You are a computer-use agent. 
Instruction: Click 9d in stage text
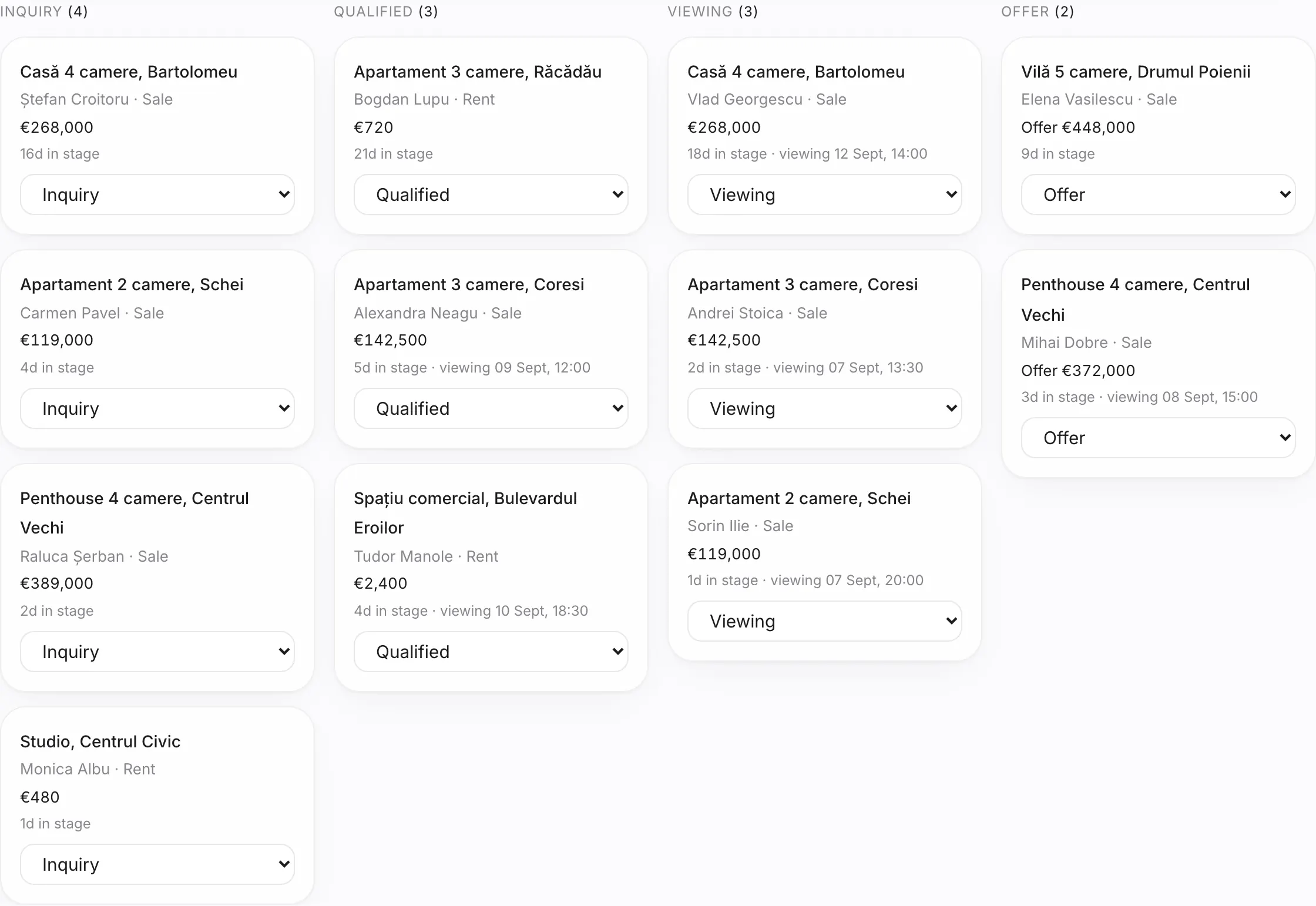[x=1057, y=154]
